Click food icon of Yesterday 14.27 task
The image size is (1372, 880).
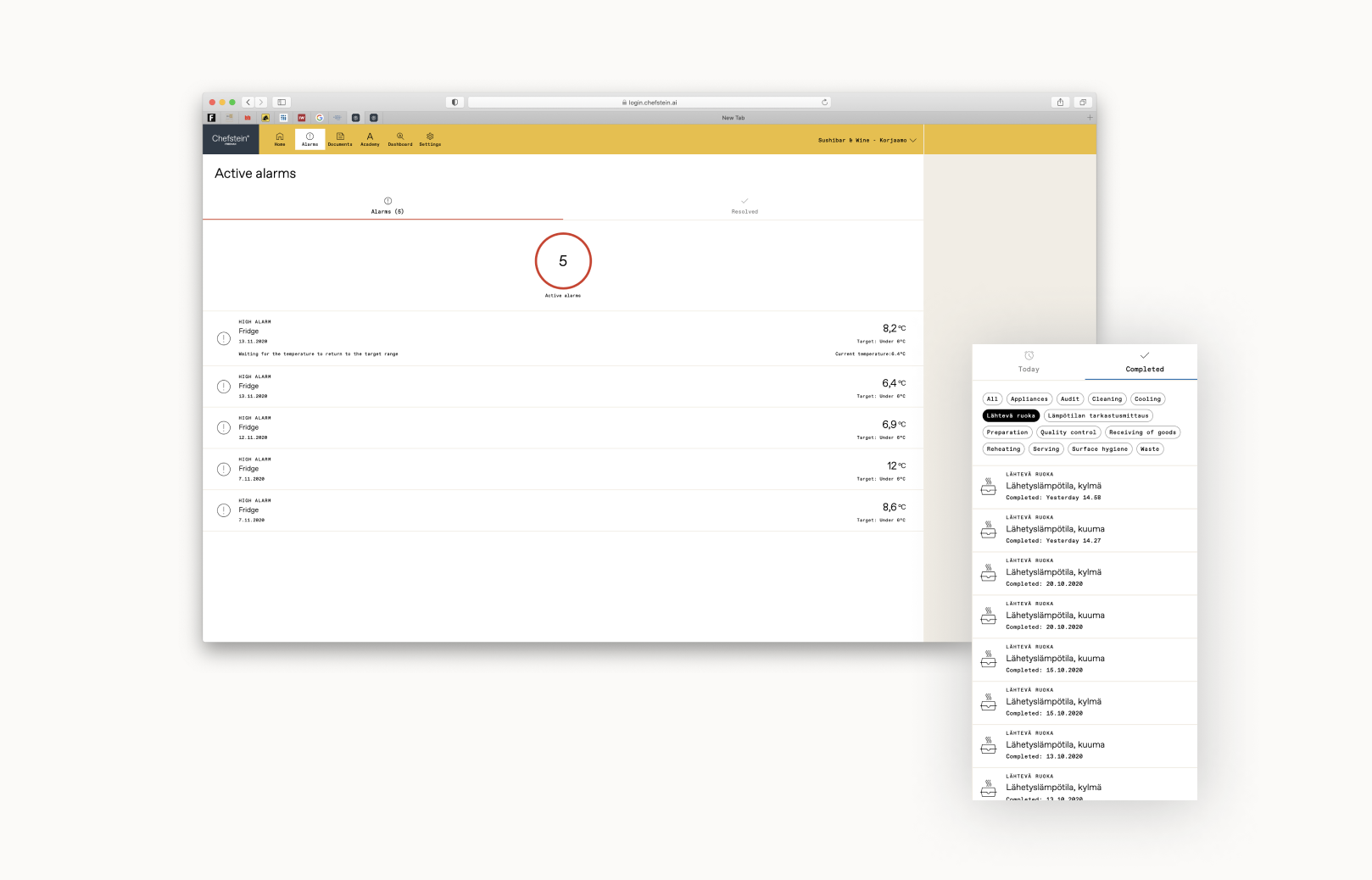pos(989,530)
